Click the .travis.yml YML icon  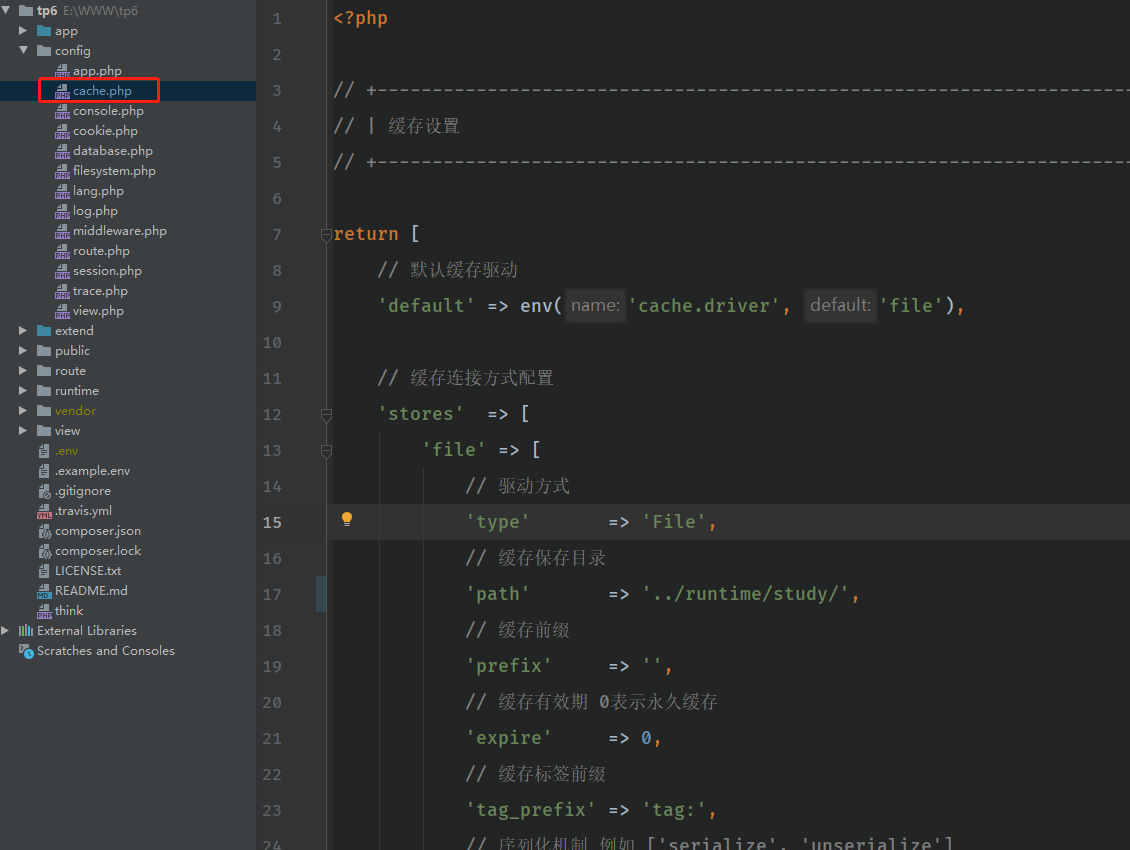pos(44,511)
